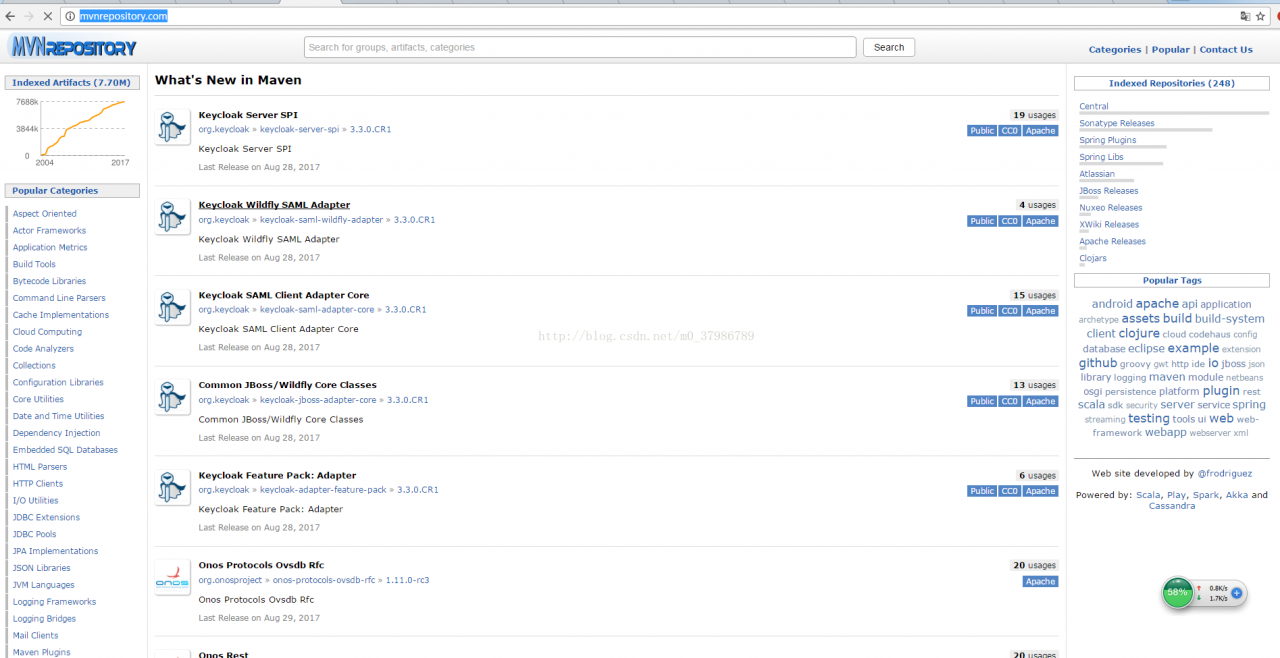1280x658 pixels.
Task: Click the artifact search input field
Action: pyautogui.click(x=580, y=47)
